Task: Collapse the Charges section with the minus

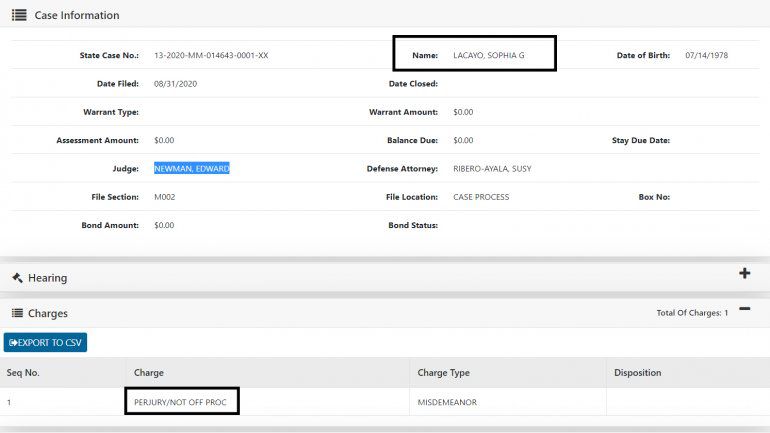Action: [744, 309]
